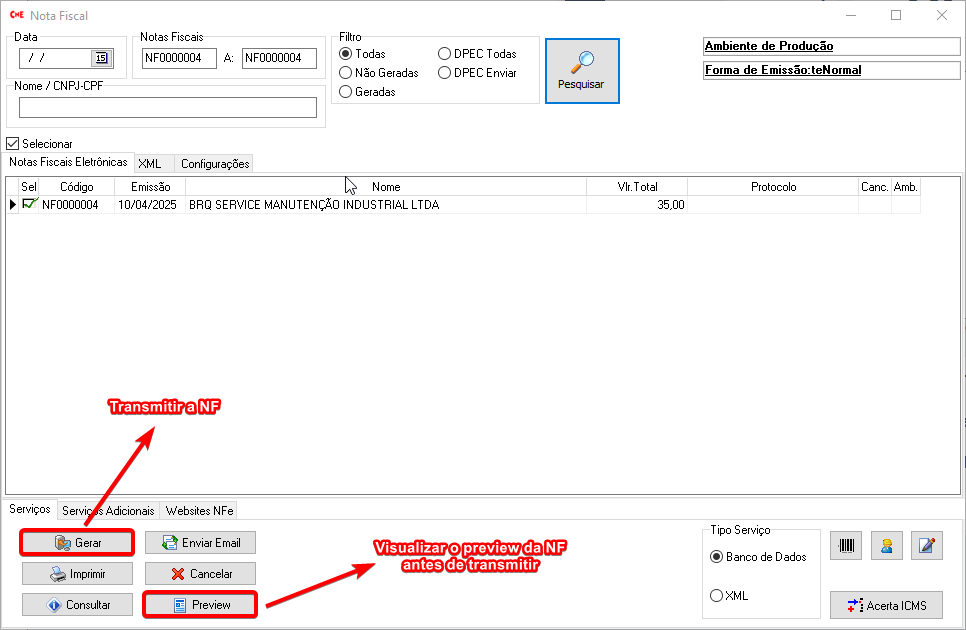Viewport: 966px width, 630px height.
Task: Toggle the Selecionar checkbox
Action: point(13,144)
